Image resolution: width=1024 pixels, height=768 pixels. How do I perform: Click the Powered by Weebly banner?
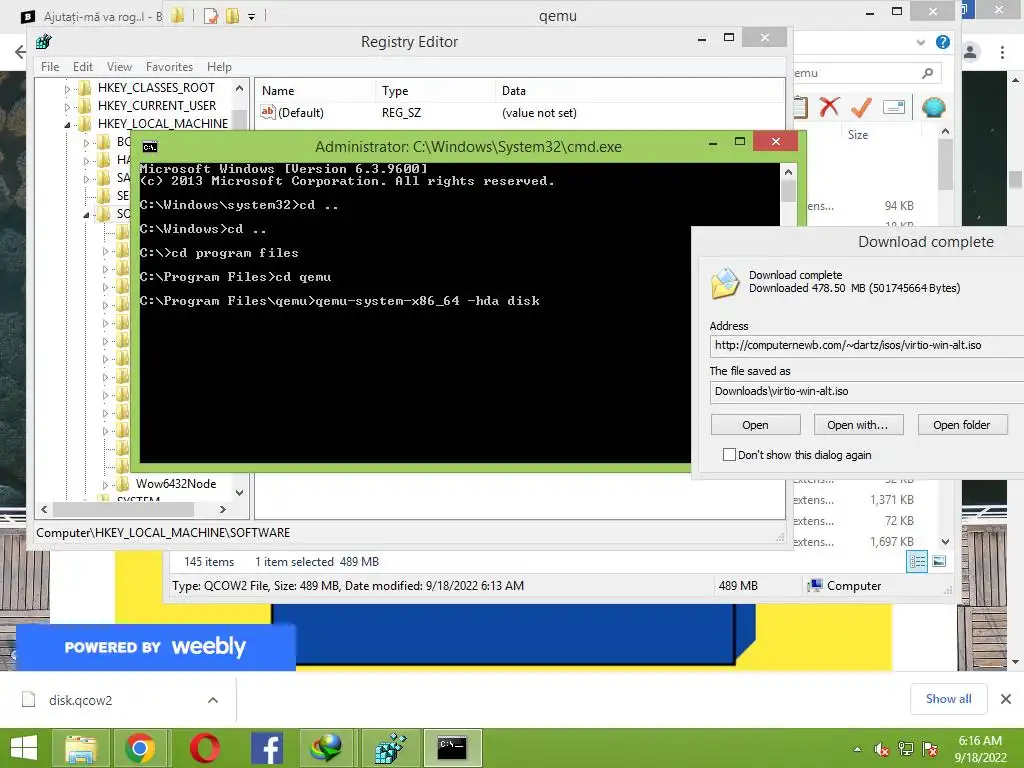(155, 647)
